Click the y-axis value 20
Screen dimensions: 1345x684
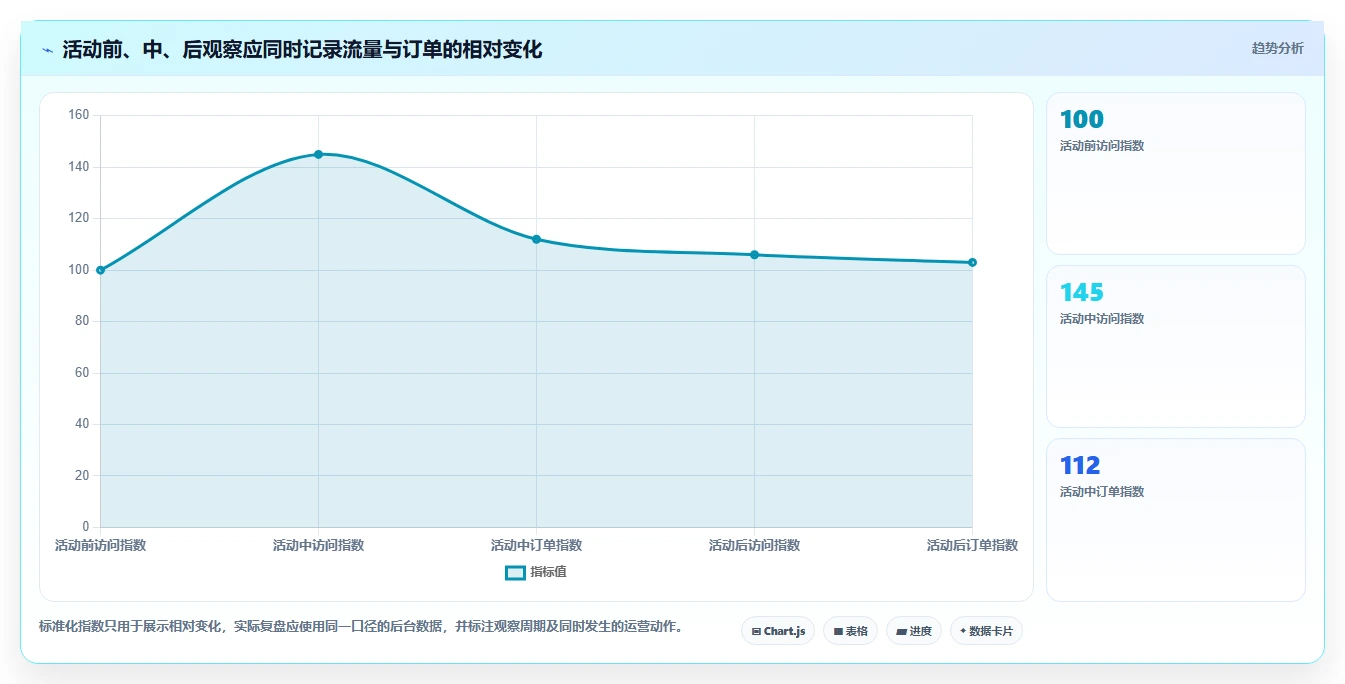(x=82, y=476)
